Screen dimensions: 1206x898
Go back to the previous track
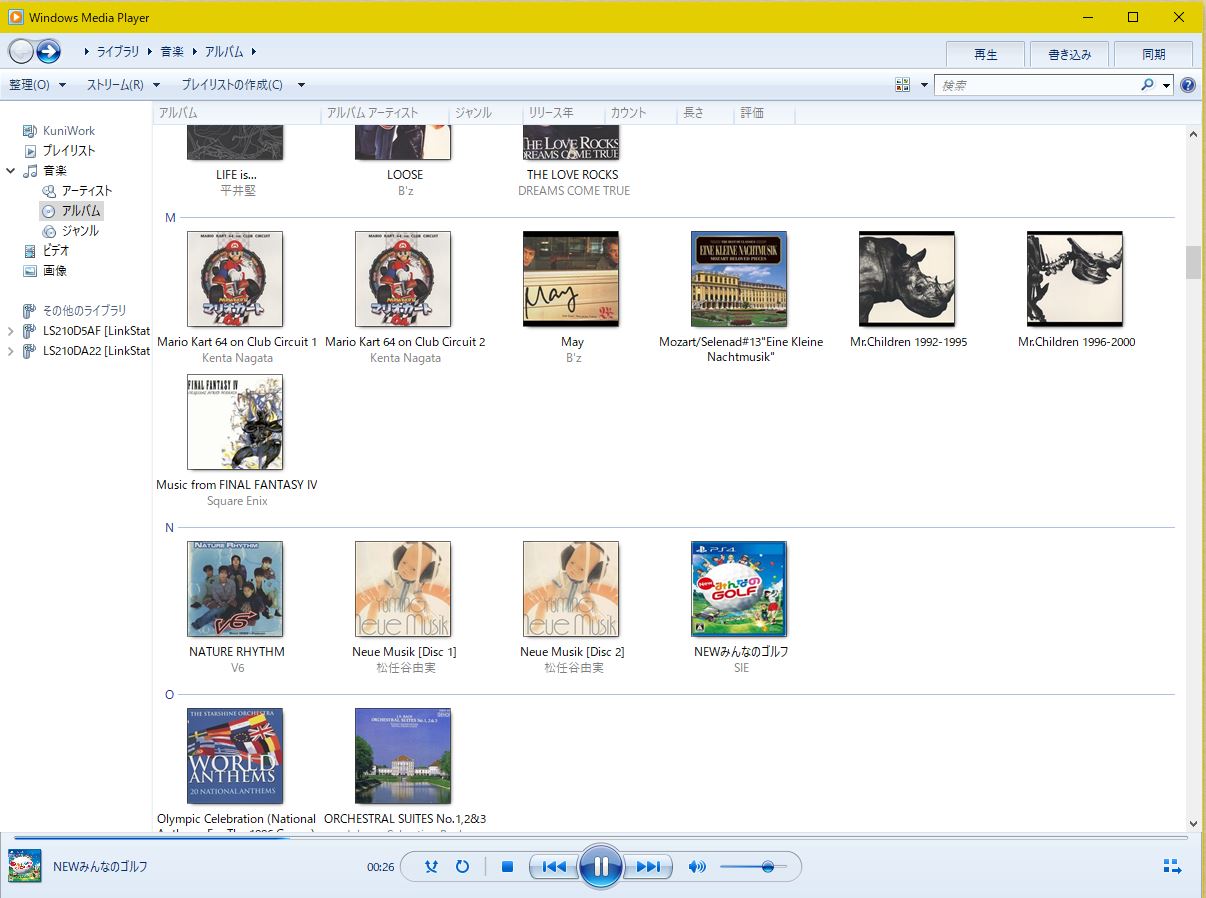click(553, 867)
